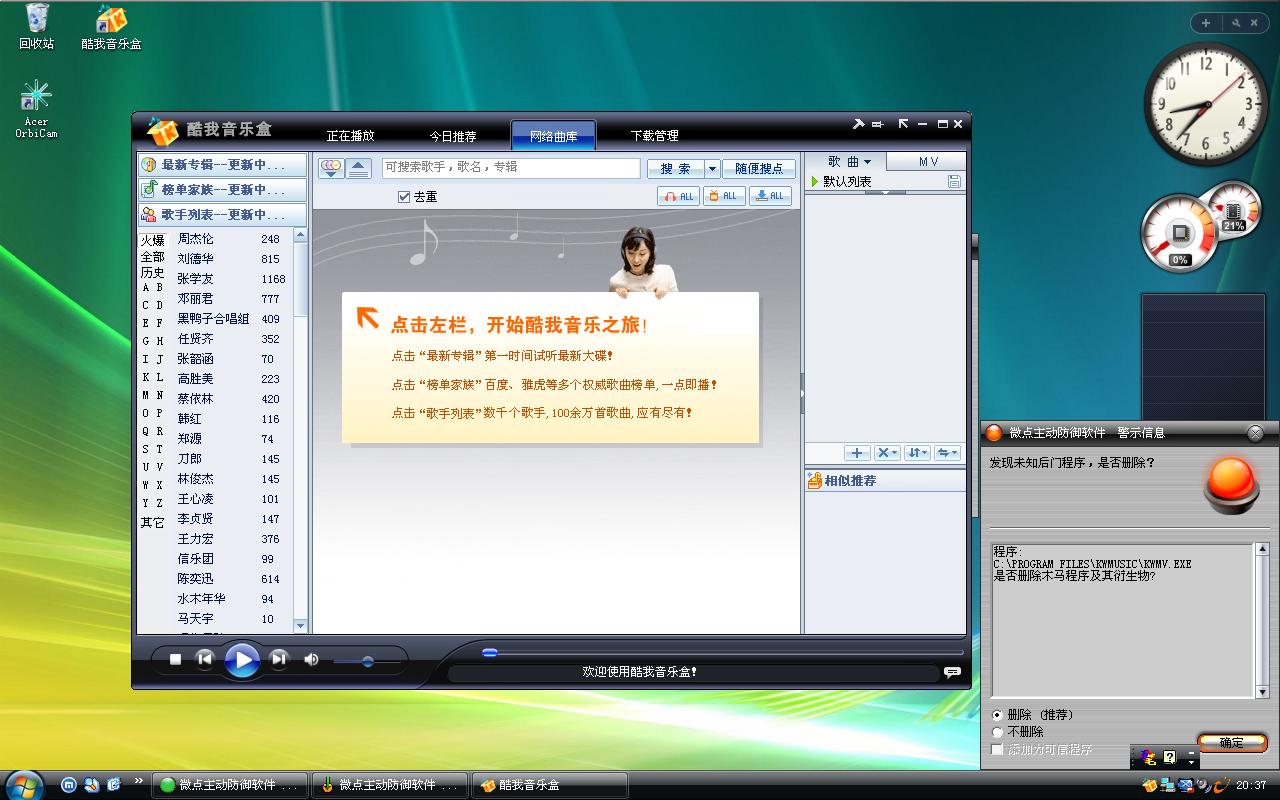This screenshot has height=800, width=1280.
Task: Toggle the 添加为可信程序 checkbox
Action: [997, 749]
